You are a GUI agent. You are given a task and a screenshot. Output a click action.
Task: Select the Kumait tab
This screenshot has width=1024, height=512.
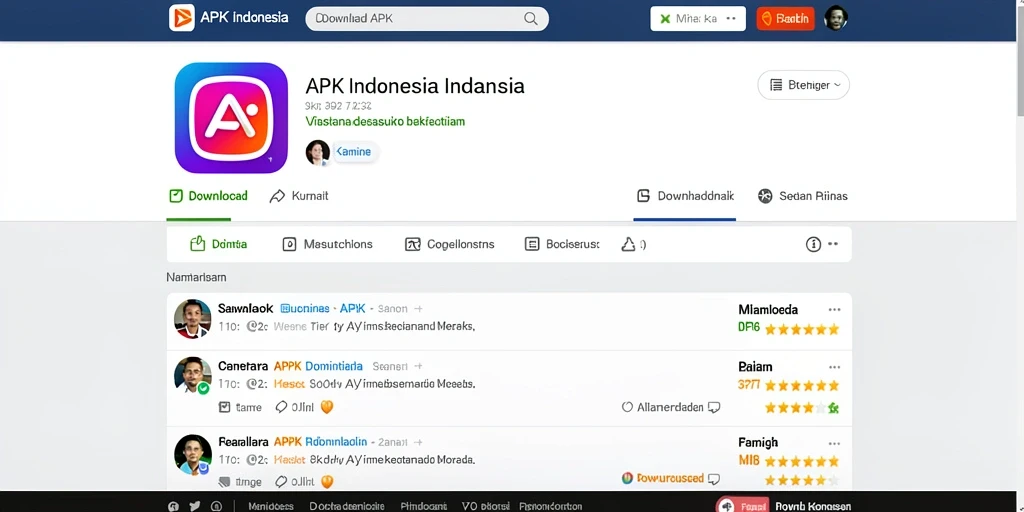(x=298, y=196)
